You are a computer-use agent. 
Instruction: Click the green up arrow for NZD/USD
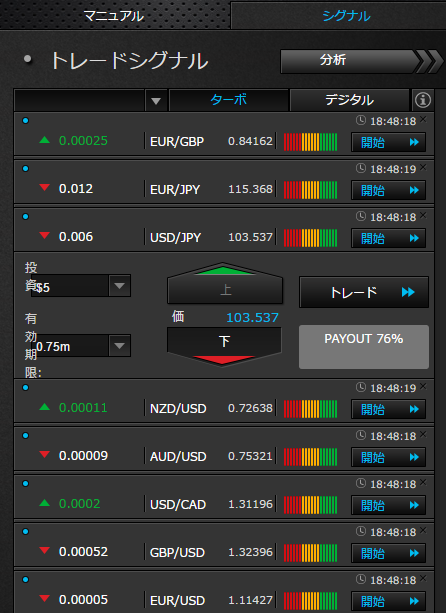point(45,407)
